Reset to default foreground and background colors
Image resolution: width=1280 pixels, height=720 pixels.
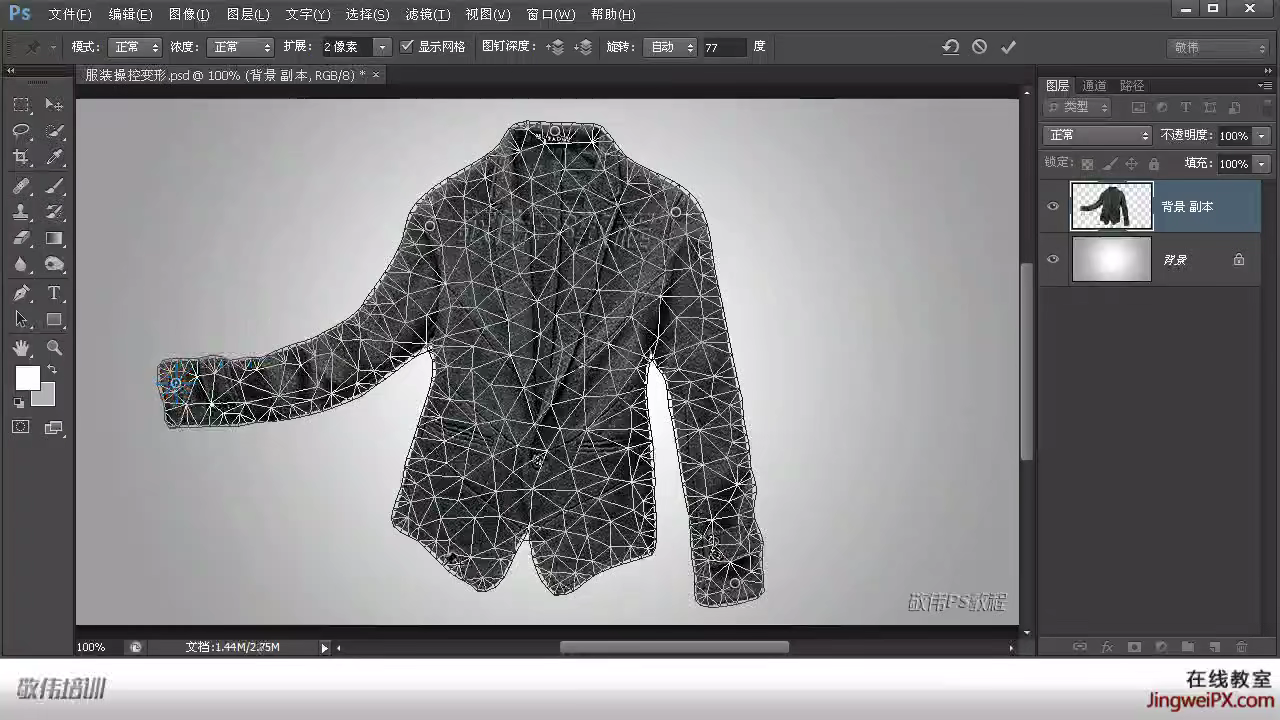point(18,402)
